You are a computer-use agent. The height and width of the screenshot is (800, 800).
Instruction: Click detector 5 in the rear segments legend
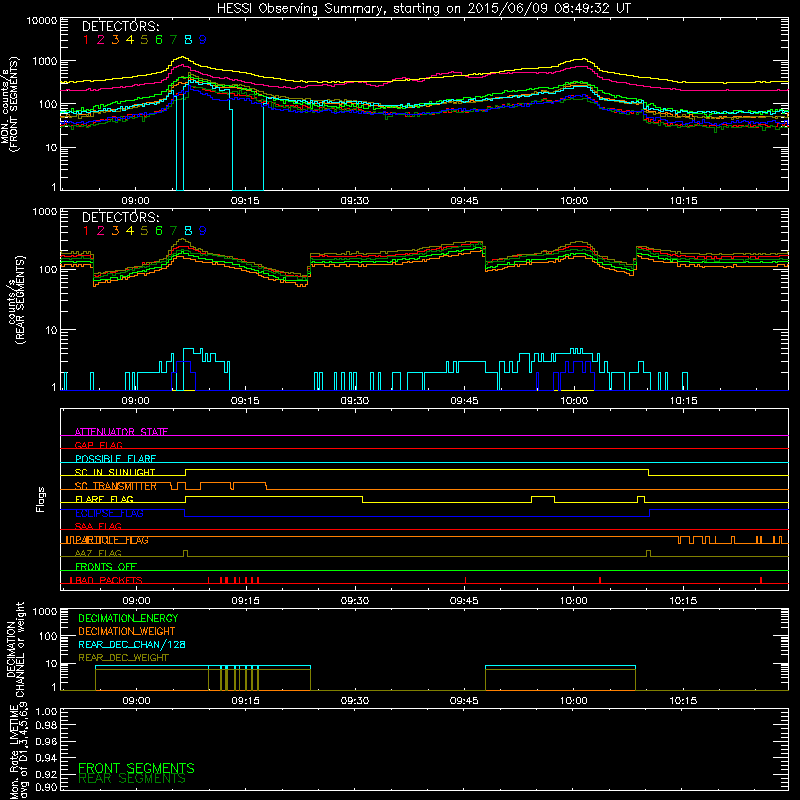click(x=144, y=231)
